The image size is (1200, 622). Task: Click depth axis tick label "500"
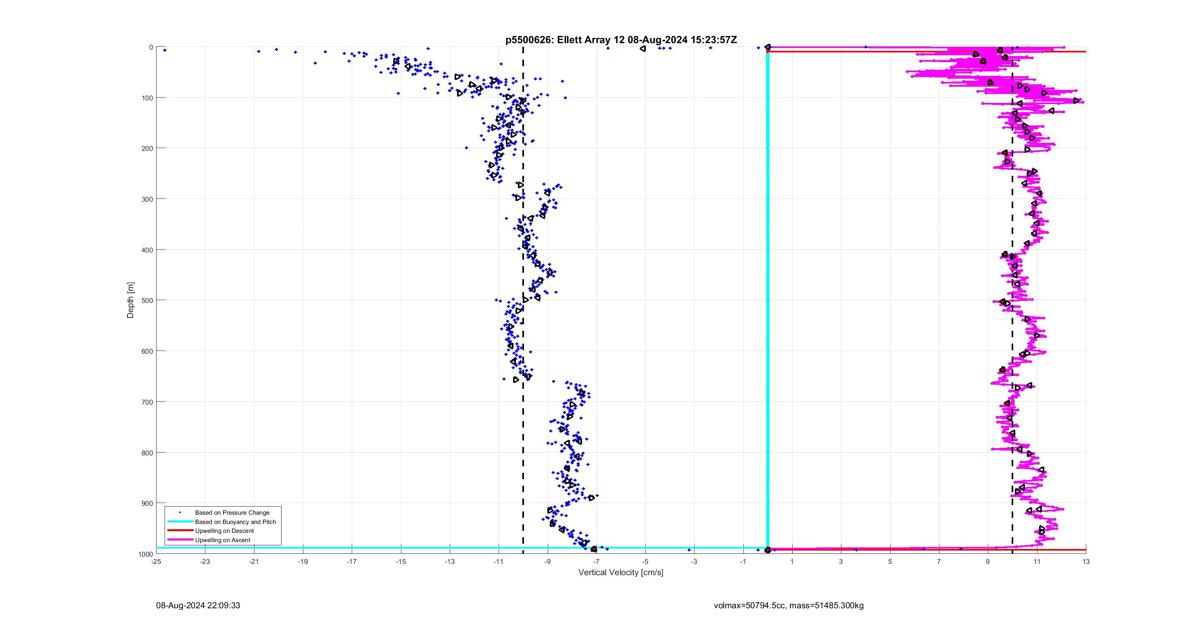pos(146,300)
